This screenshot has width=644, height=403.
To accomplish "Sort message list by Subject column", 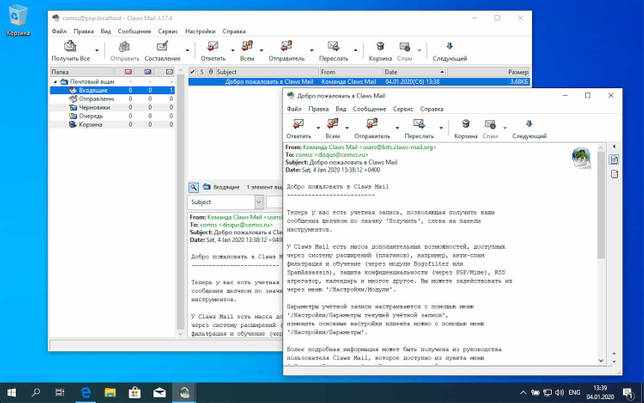I will (x=267, y=72).
